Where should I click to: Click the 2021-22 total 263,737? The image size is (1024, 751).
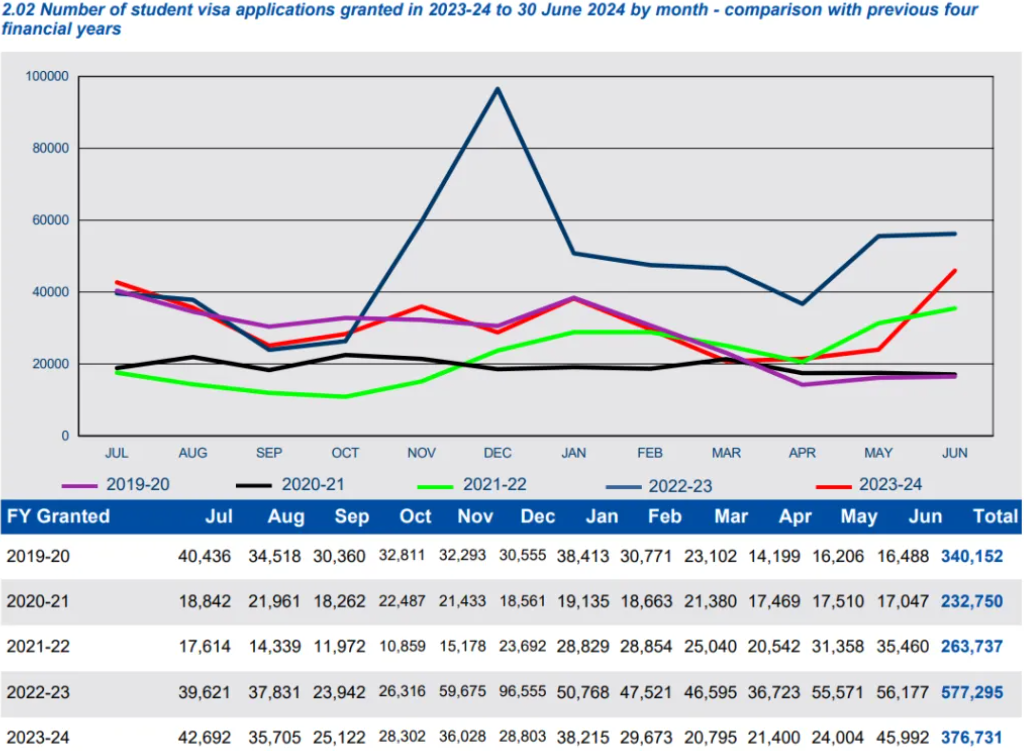pos(971,647)
